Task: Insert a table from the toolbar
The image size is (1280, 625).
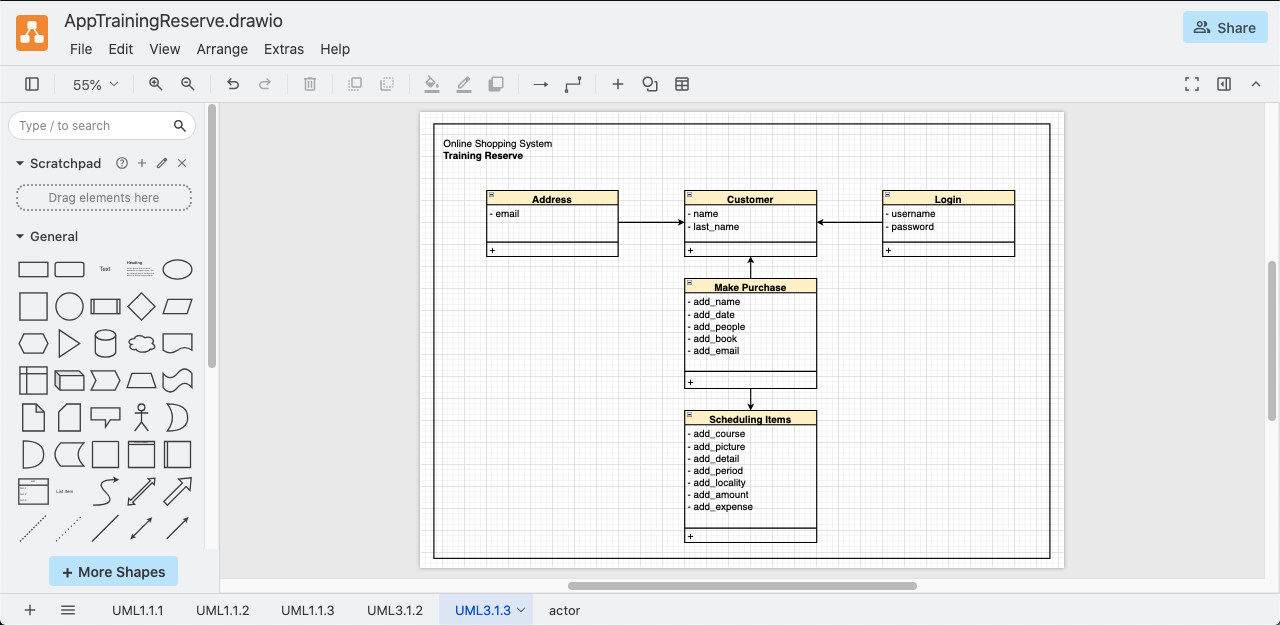Action: point(682,85)
